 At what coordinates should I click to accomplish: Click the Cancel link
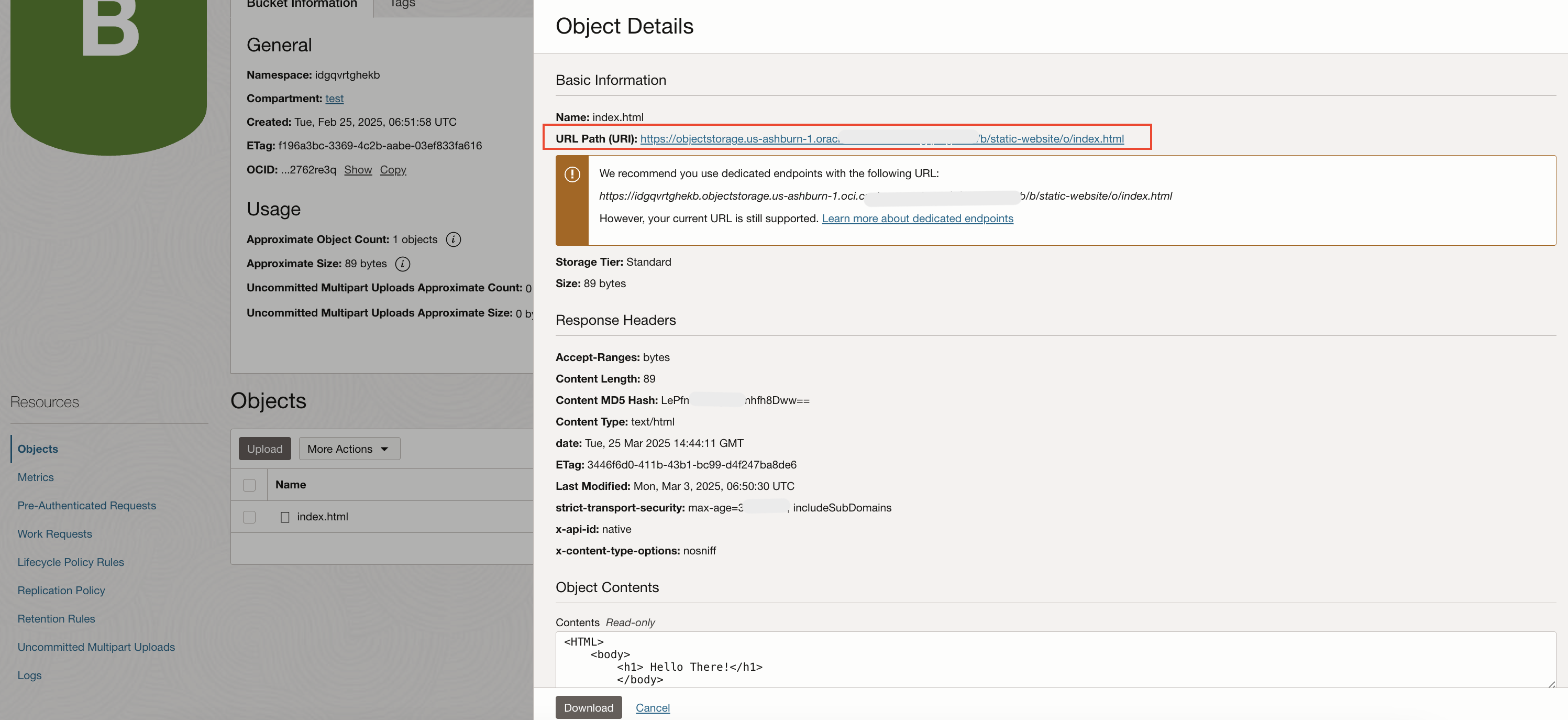(652, 707)
